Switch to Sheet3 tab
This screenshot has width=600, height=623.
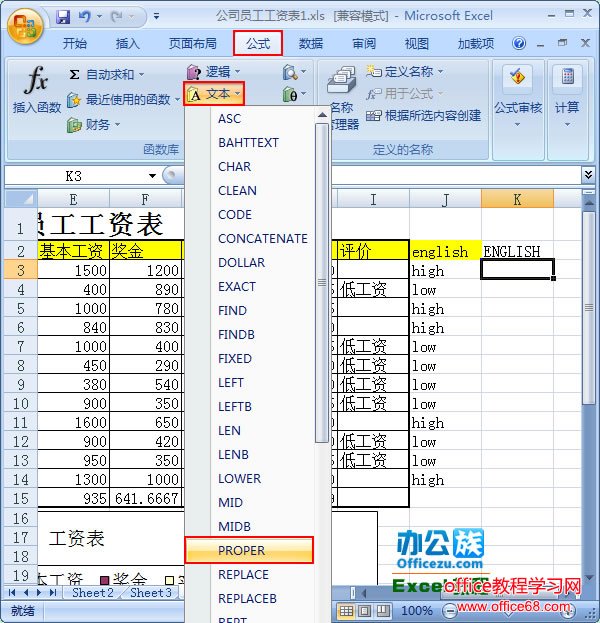tap(151, 593)
